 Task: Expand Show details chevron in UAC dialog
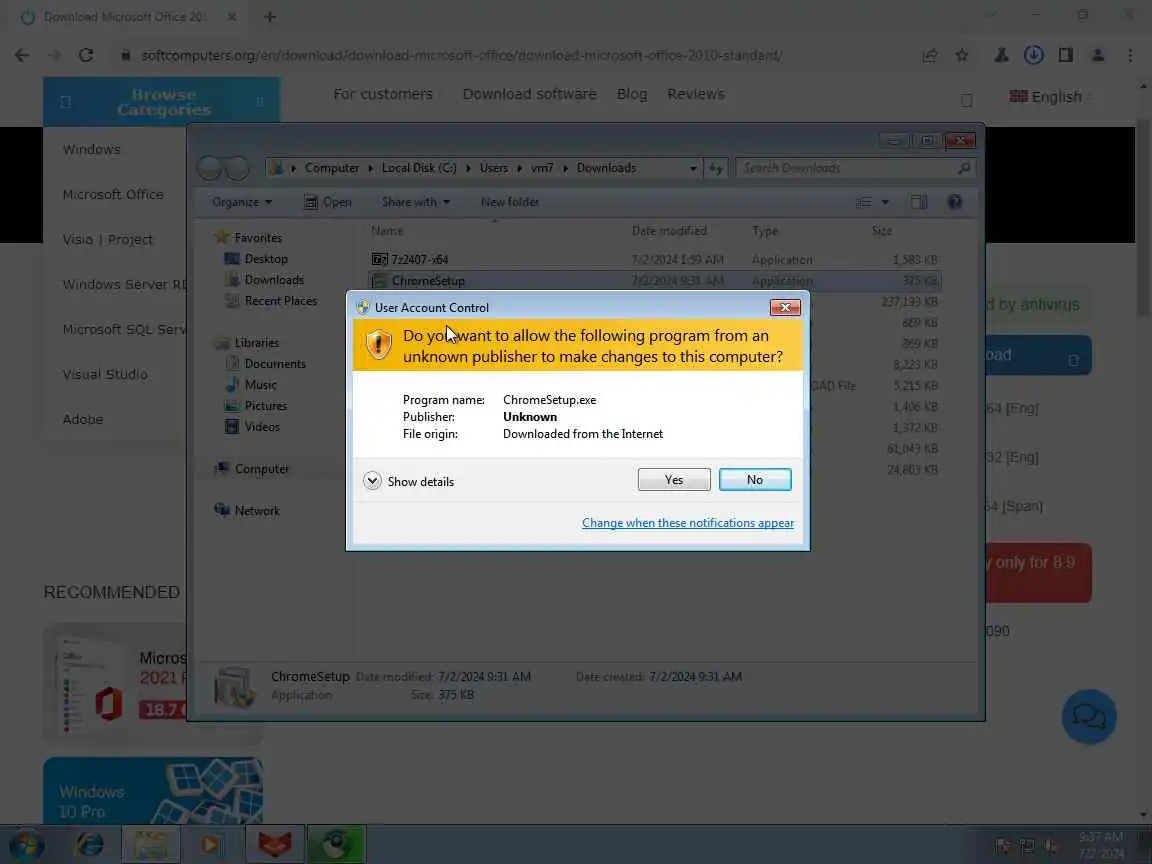tap(372, 481)
